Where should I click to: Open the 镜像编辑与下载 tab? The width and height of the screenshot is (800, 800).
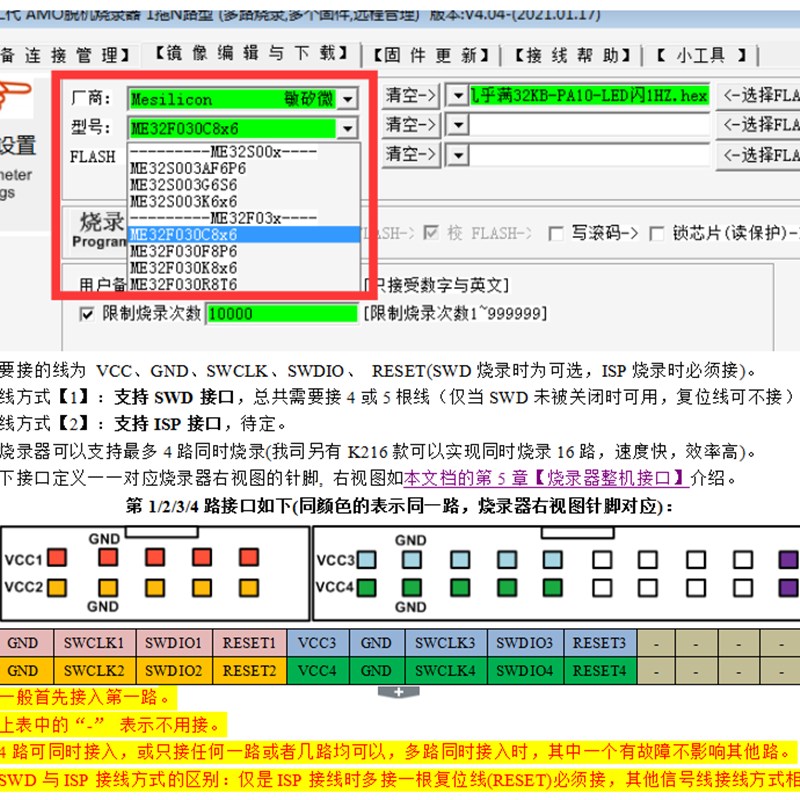[x=251, y=54]
